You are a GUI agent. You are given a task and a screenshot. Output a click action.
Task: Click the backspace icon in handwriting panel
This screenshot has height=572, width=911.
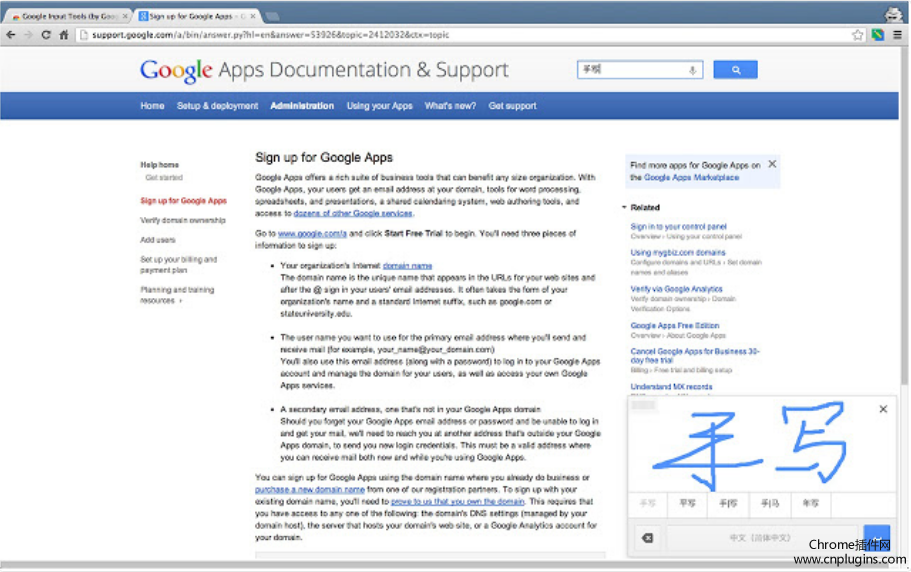pyautogui.click(x=647, y=538)
